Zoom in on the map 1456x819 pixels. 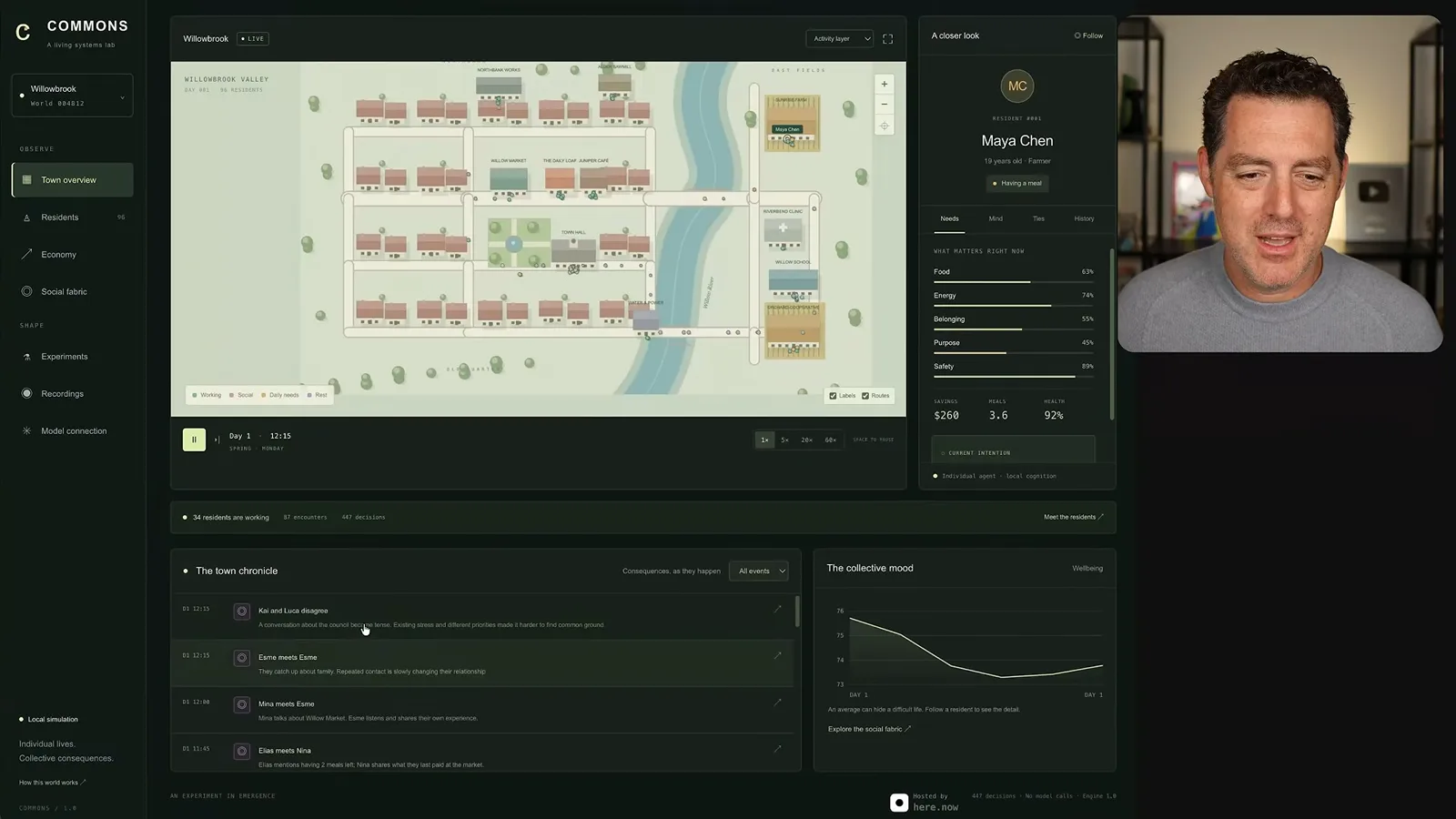pos(885,84)
